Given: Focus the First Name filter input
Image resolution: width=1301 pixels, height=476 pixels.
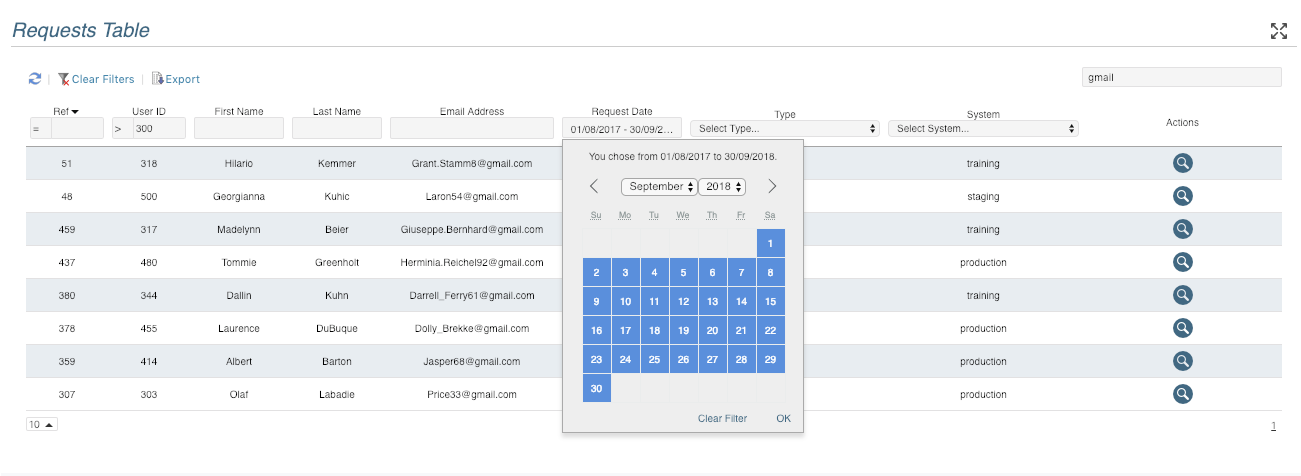Looking at the screenshot, I should pos(239,128).
